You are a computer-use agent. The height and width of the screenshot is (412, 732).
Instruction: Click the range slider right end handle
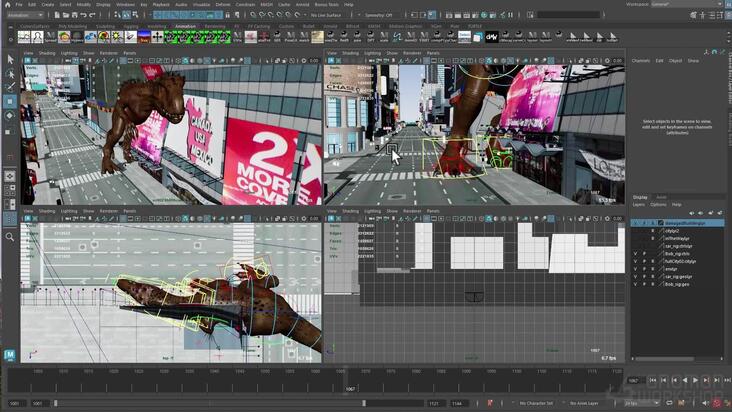pyautogui.click(x=364, y=403)
